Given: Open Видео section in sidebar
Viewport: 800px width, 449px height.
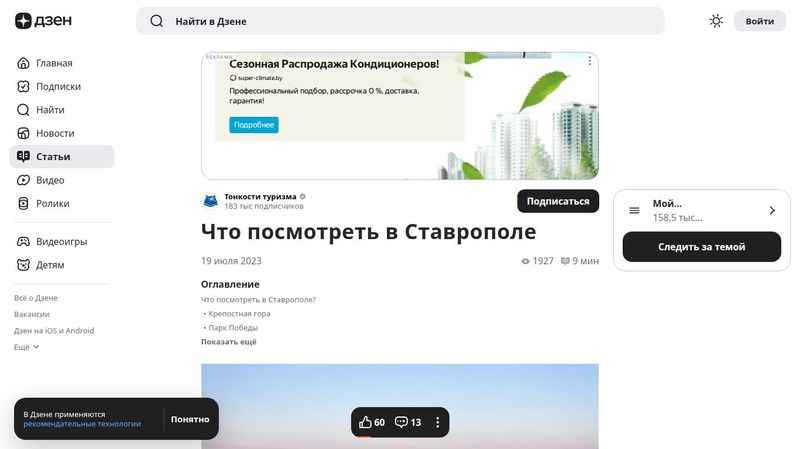Looking at the screenshot, I should coord(50,180).
